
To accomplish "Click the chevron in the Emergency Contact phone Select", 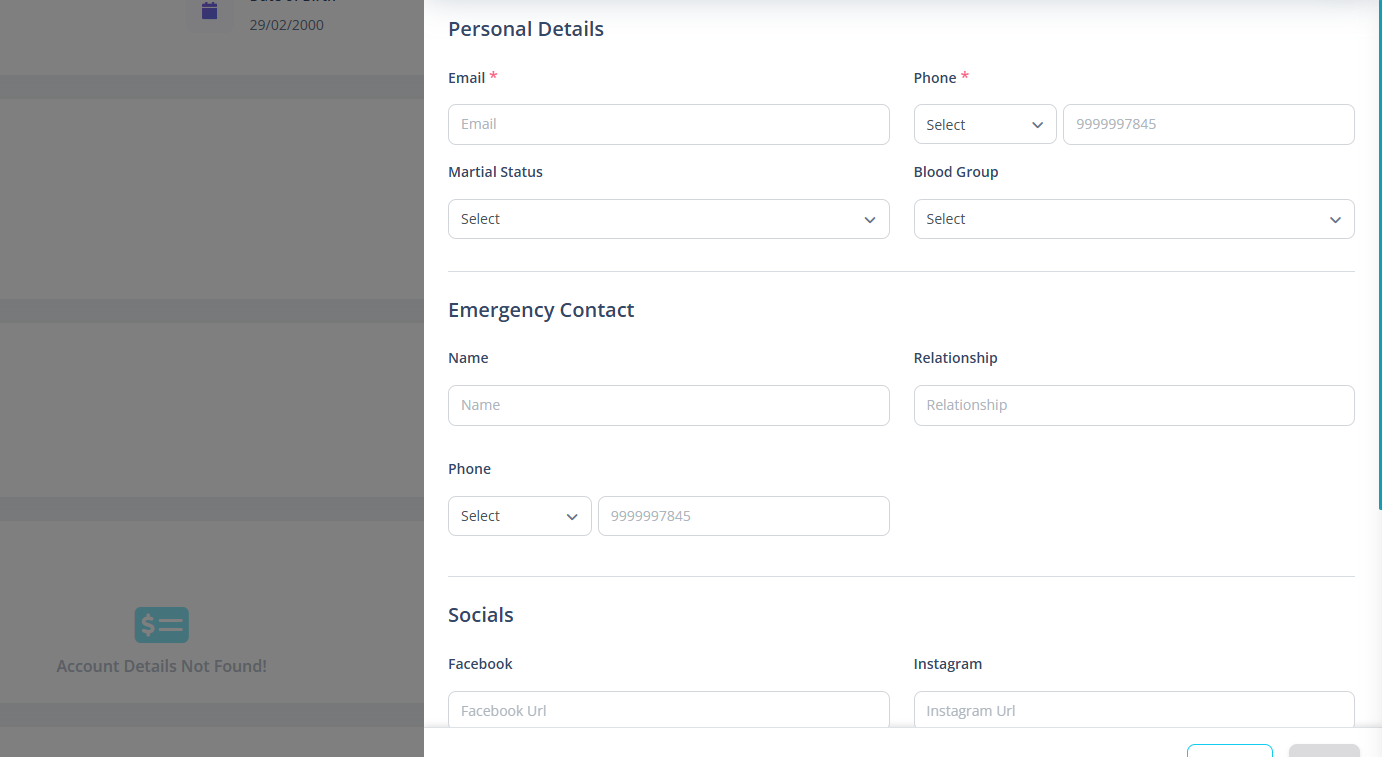I will click(572, 517).
